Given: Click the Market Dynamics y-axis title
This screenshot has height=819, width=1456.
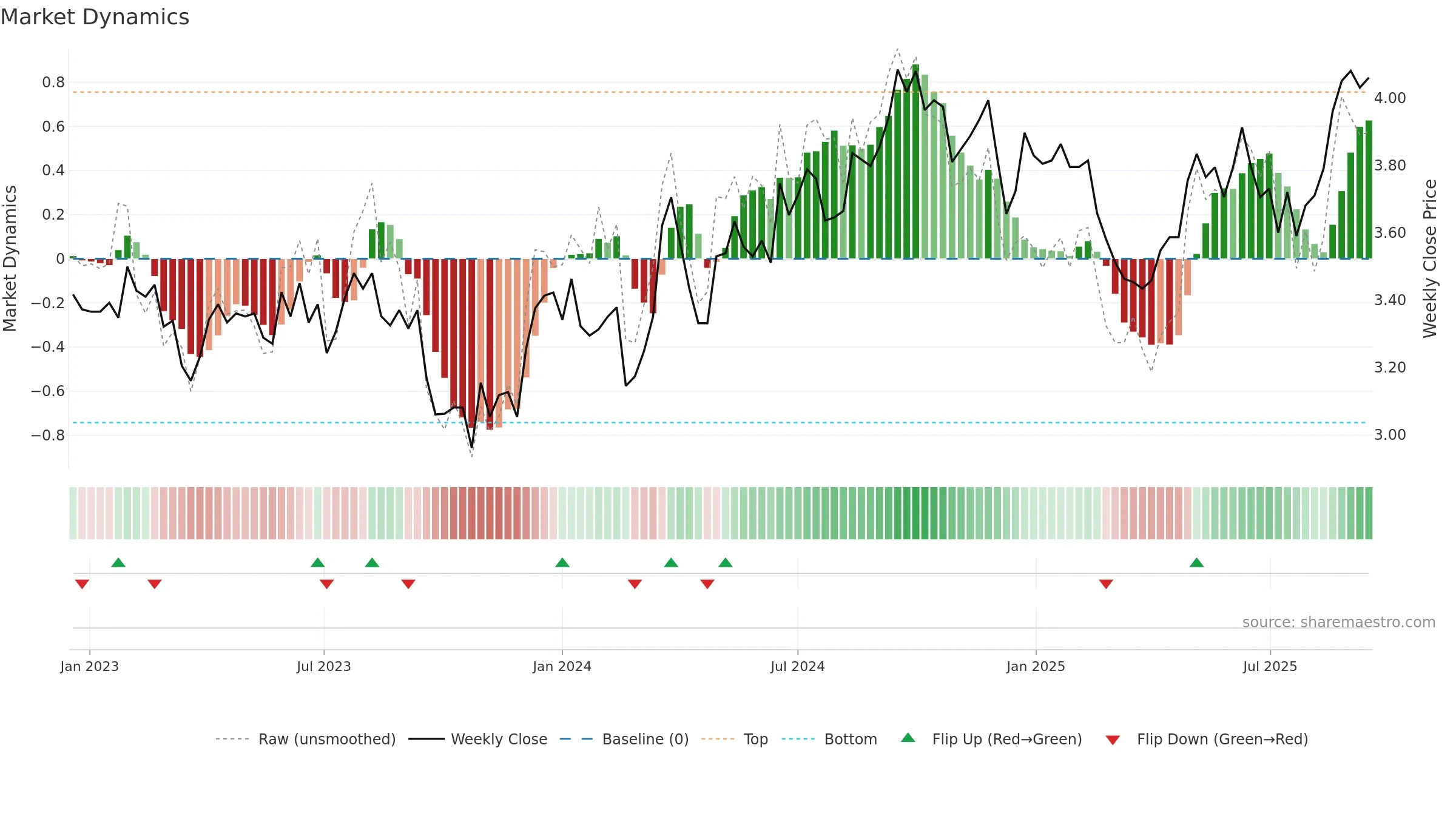Looking at the screenshot, I should (x=10, y=258).
